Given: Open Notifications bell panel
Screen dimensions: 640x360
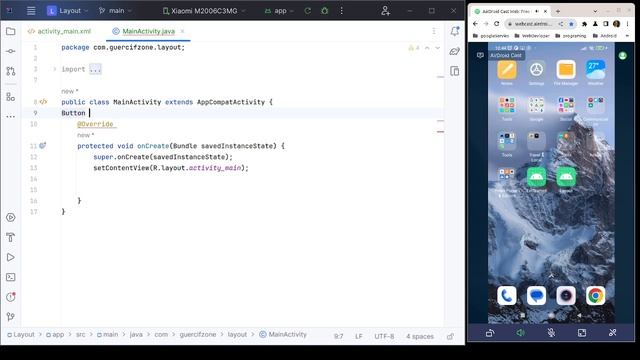Looking at the screenshot, I should pyautogui.click(x=455, y=31).
